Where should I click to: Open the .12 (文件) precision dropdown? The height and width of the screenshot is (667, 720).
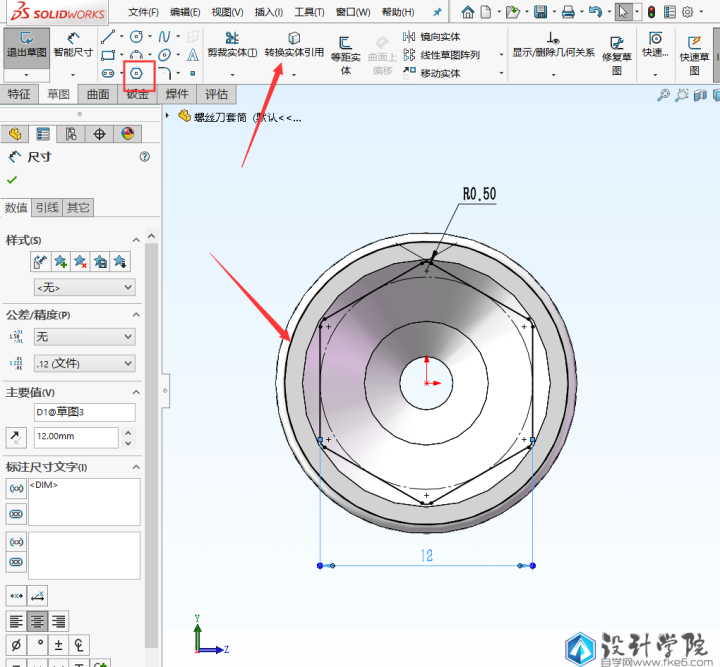pos(84,364)
